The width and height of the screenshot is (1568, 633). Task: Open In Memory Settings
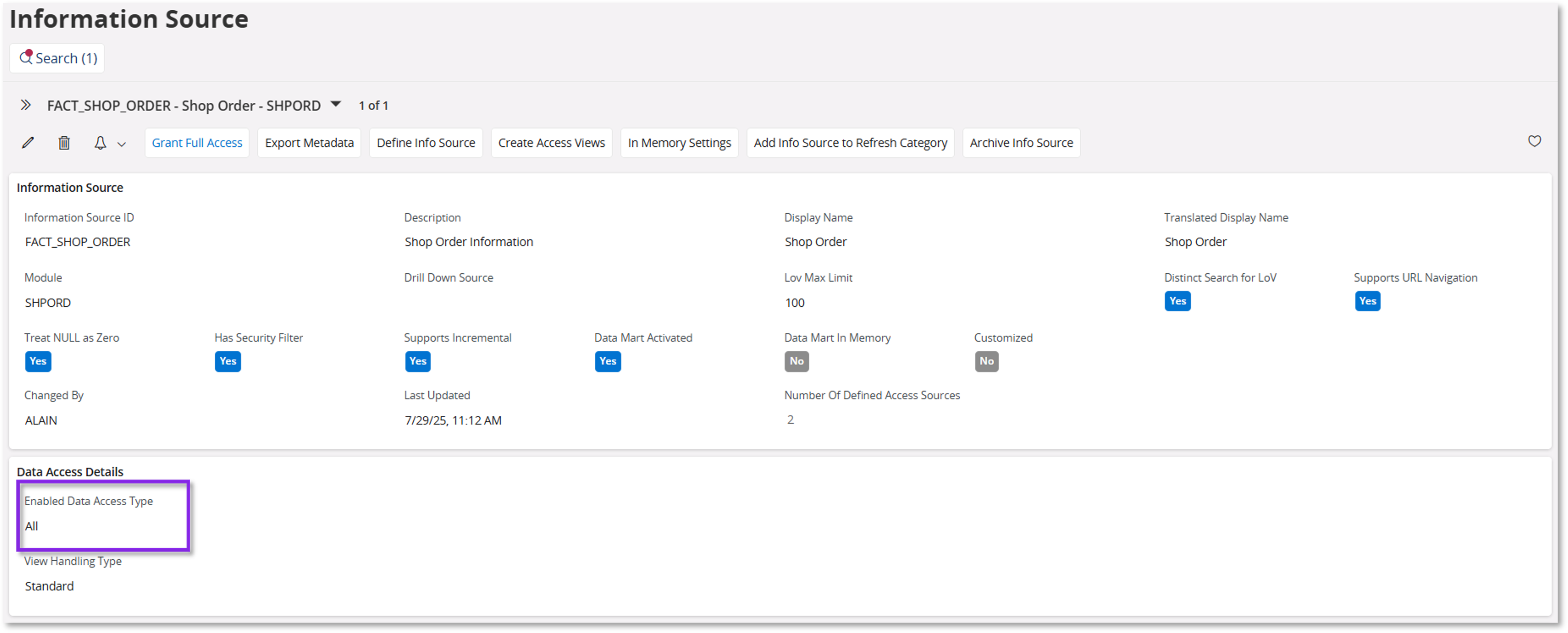[679, 143]
